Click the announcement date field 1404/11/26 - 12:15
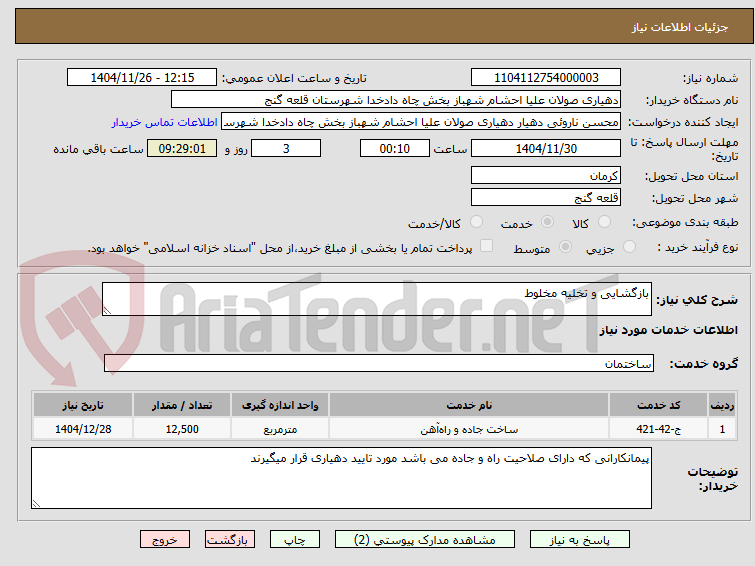755x566 pixels. tap(142, 78)
